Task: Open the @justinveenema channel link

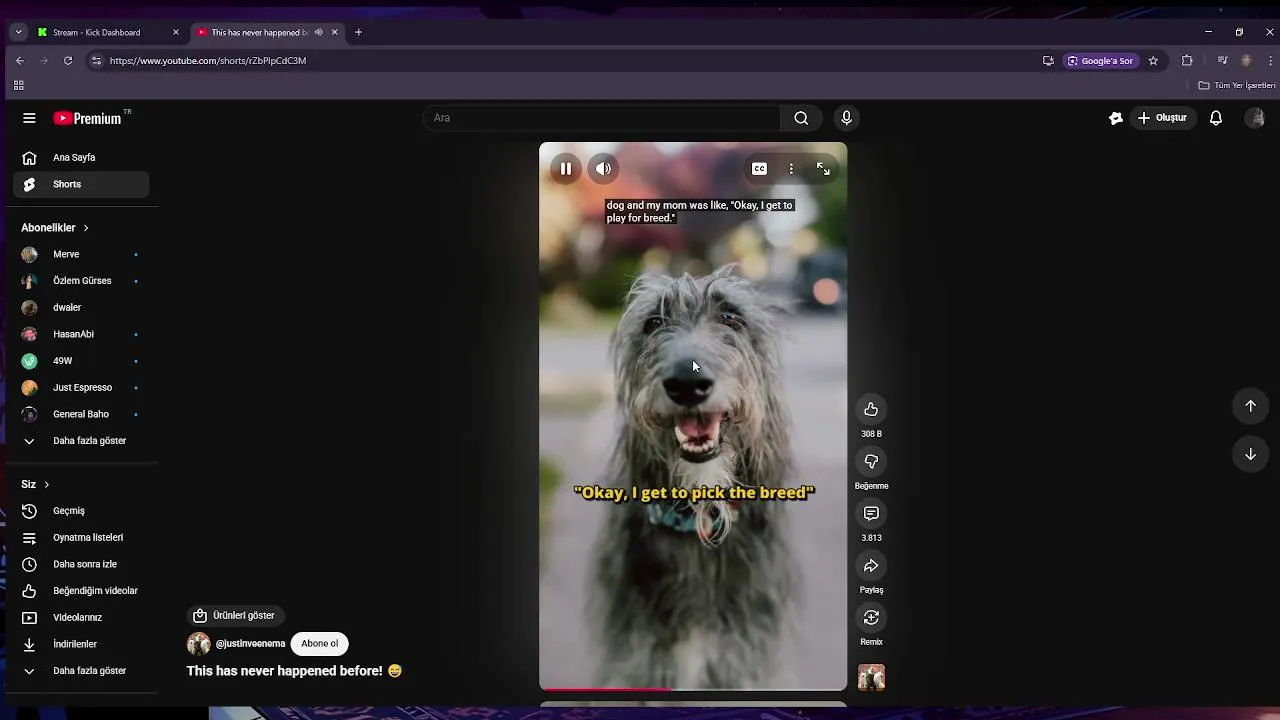Action: pyautogui.click(x=250, y=644)
